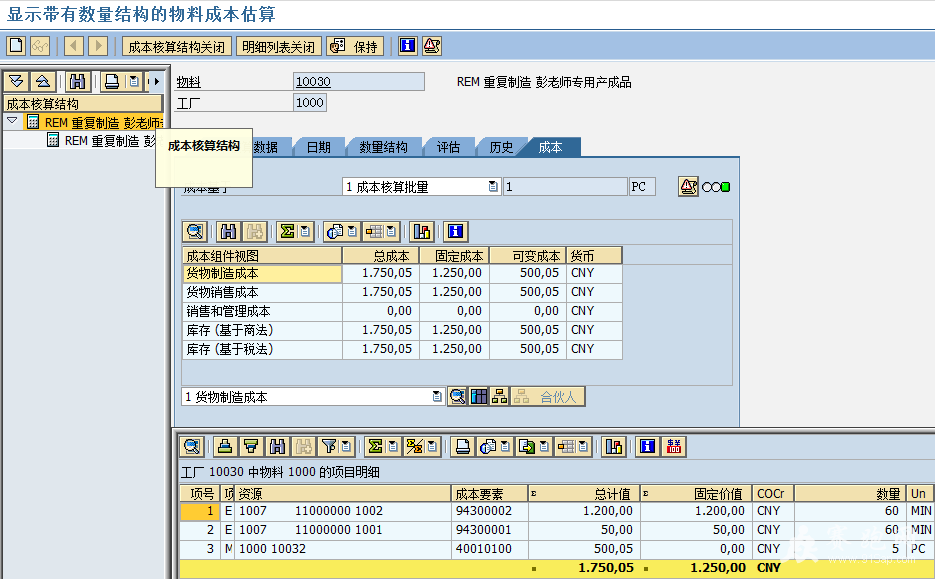The image size is (935, 579).
Task: Click the binoculars find icon in costing structure panel
Action: coord(78,81)
